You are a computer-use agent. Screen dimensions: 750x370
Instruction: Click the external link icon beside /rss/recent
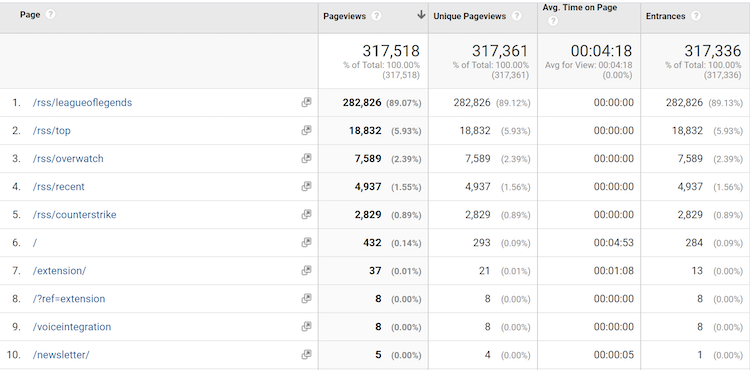(306, 186)
